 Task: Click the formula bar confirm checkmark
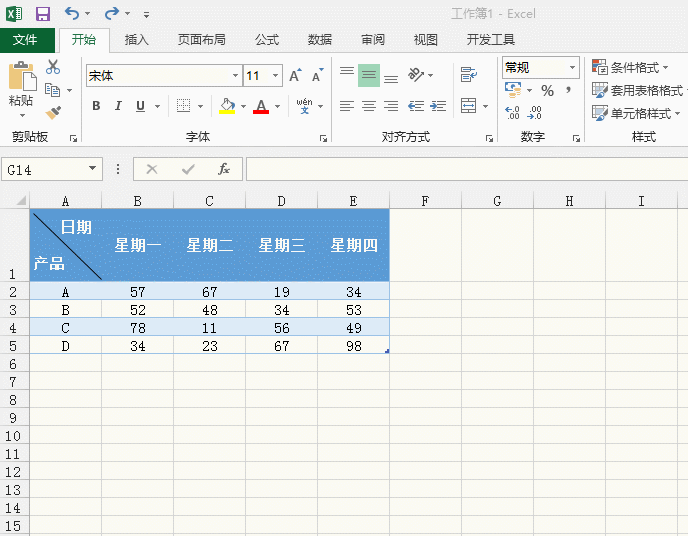[188, 169]
